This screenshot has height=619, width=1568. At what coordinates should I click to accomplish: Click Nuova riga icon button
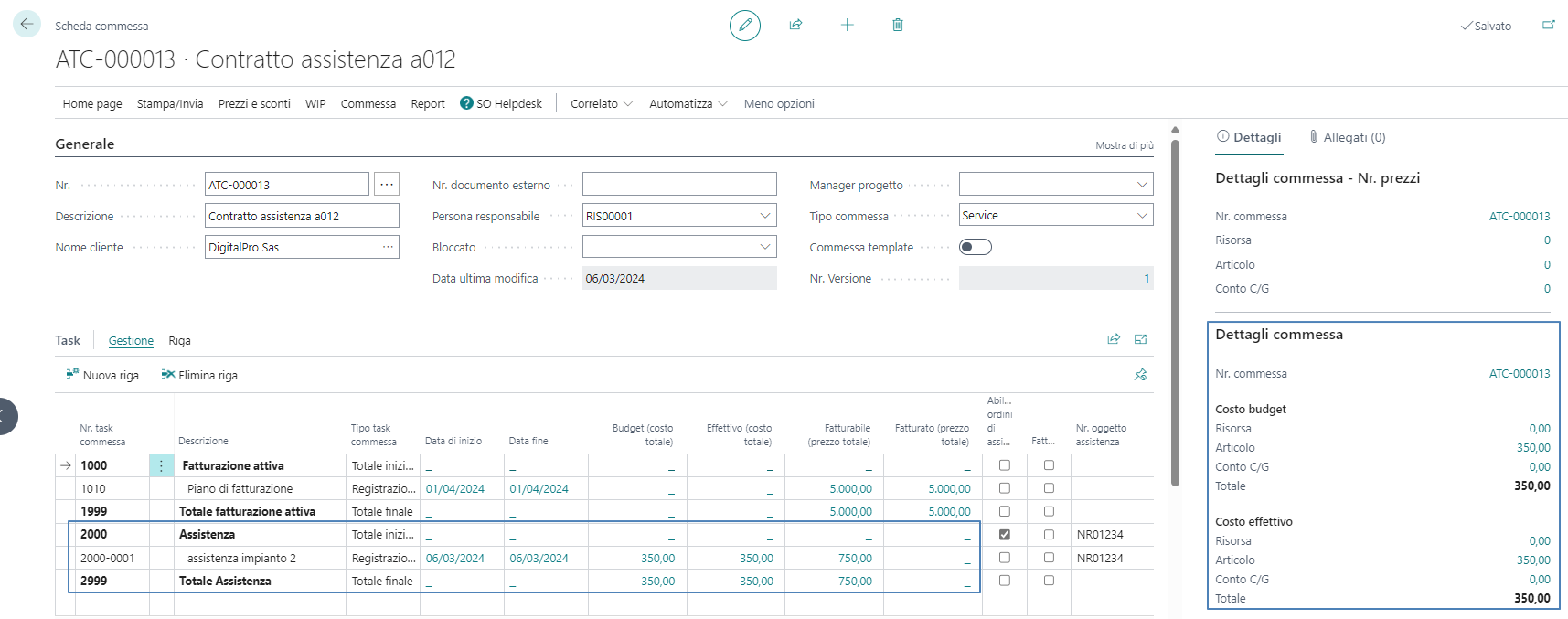coord(72,374)
